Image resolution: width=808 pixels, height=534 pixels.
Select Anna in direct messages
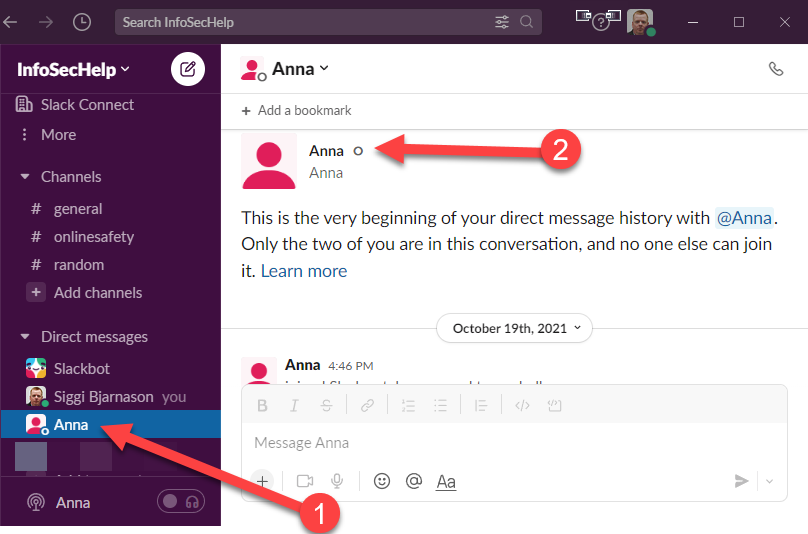[x=111, y=424]
